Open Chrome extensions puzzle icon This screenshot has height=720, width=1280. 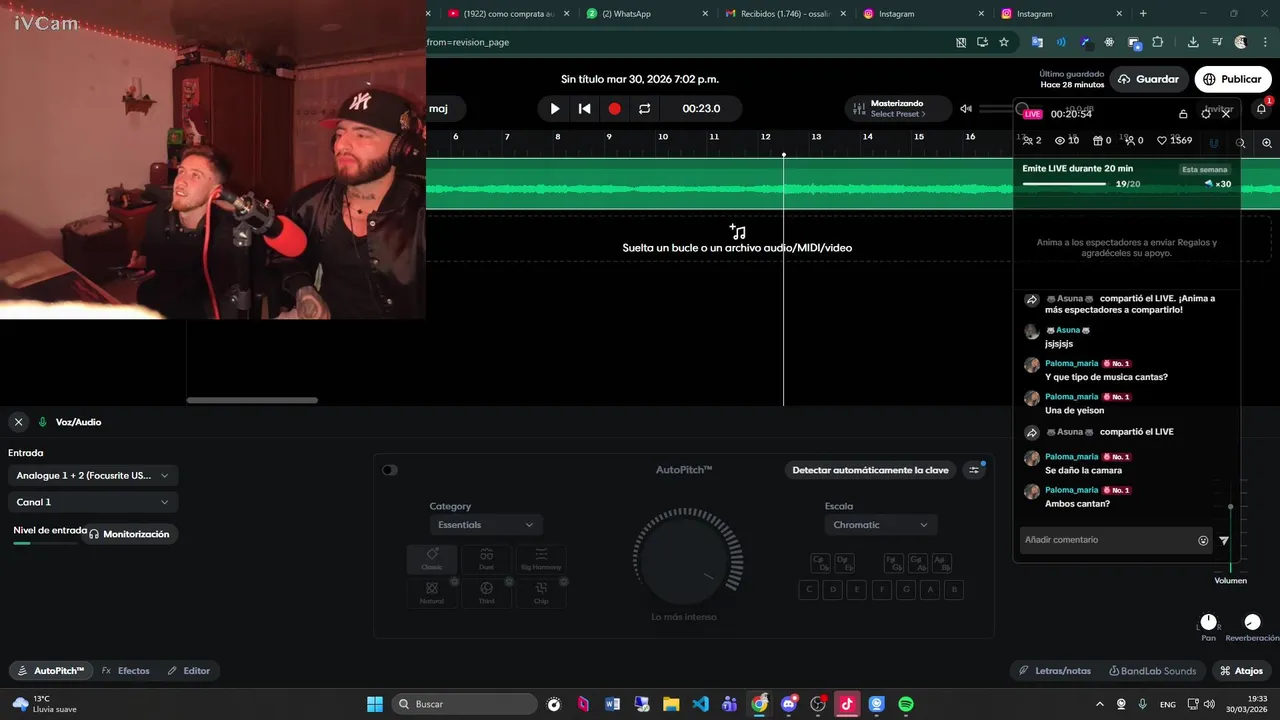tap(1158, 42)
